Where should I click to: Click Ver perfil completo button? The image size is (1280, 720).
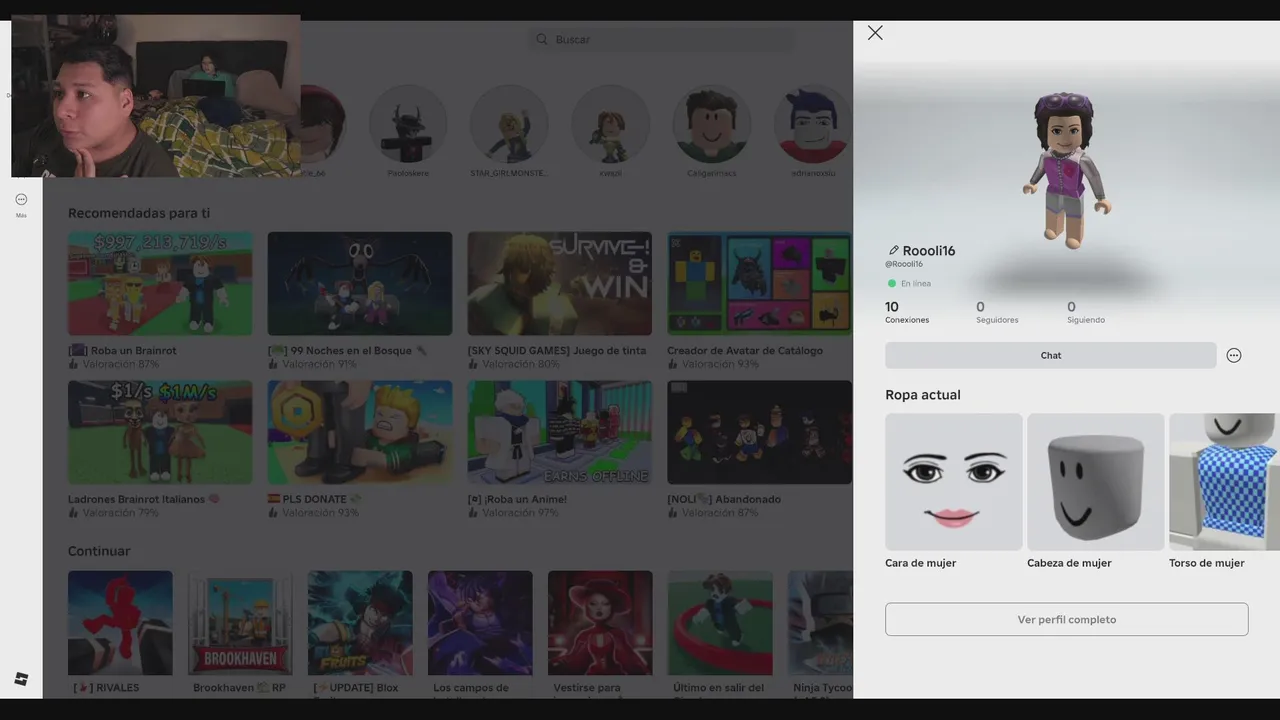tap(1066, 619)
